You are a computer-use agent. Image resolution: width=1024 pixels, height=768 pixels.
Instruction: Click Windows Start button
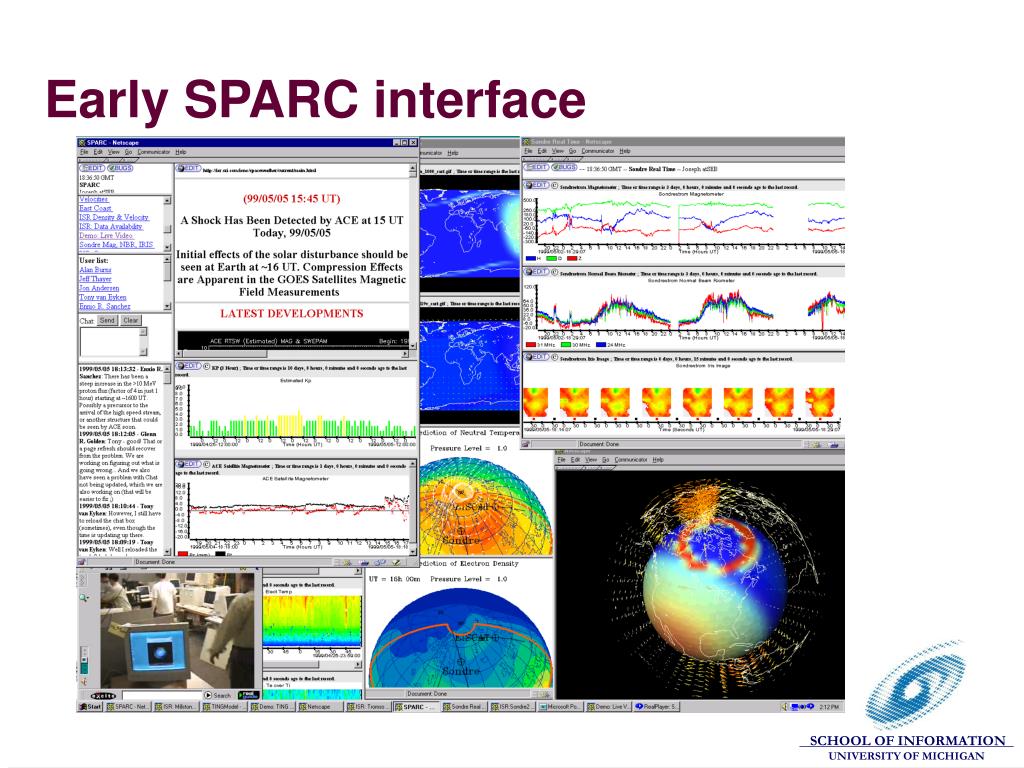(90, 707)
